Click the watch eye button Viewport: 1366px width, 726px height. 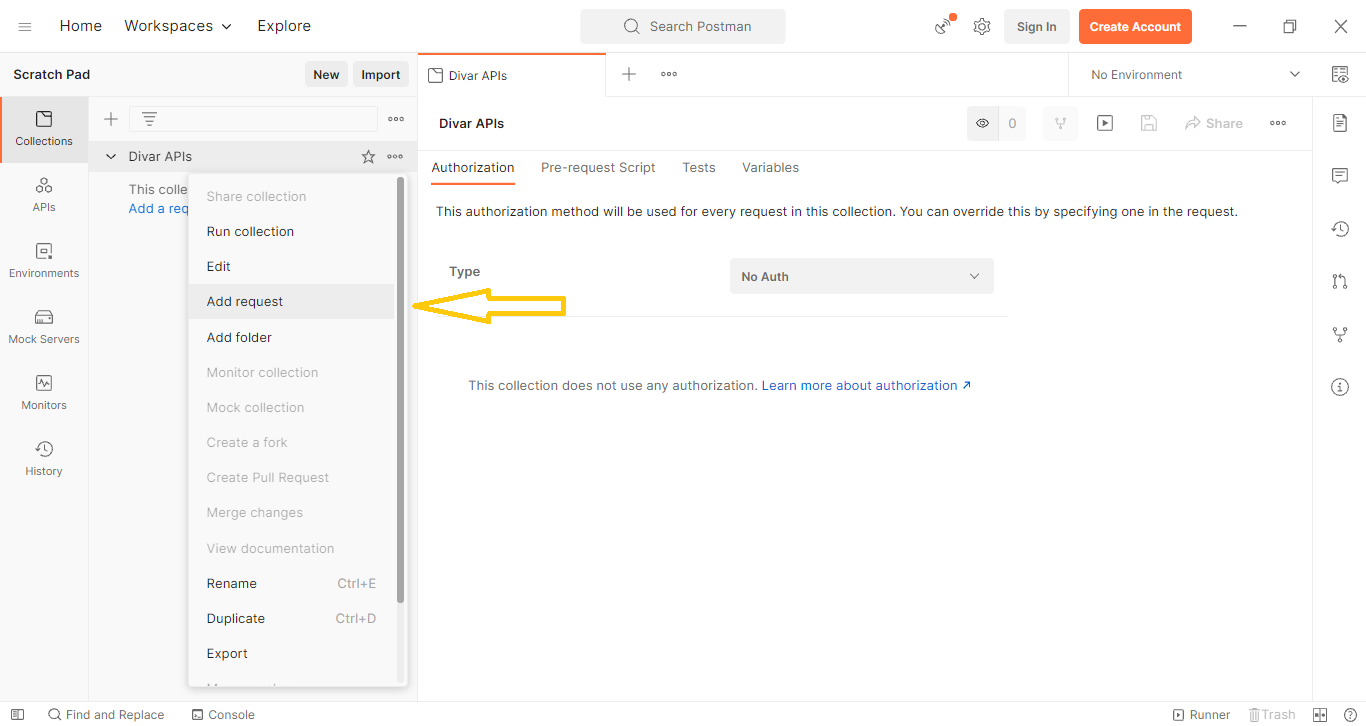point(983,123)
